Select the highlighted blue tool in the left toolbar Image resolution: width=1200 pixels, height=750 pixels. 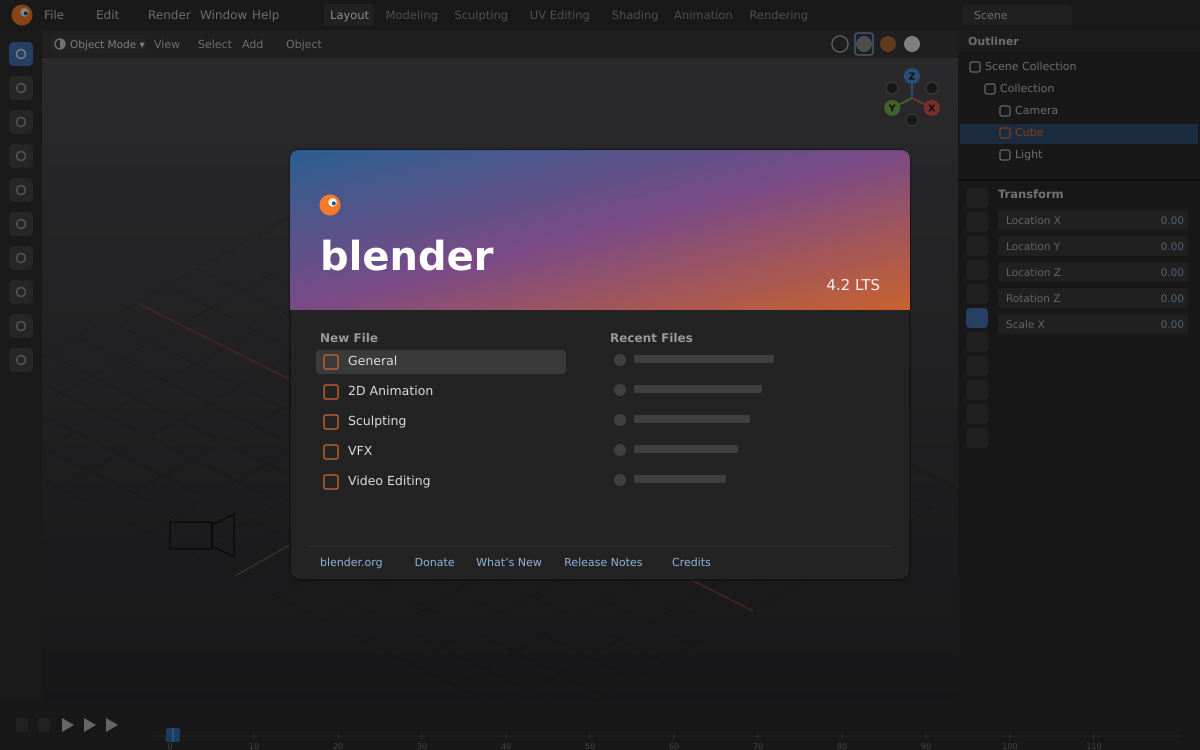(x=21, y=54)
